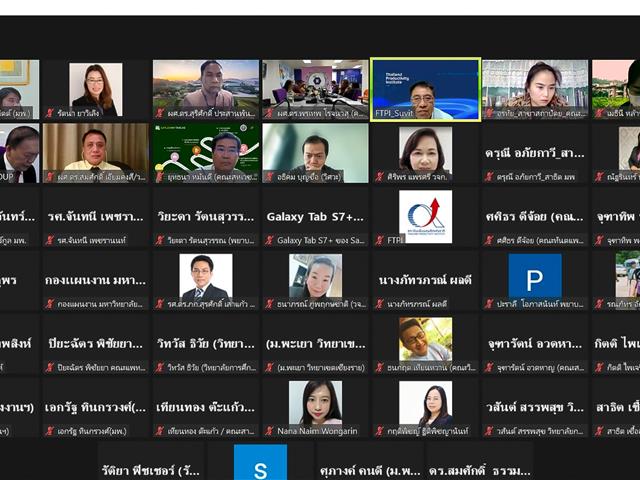Select ศิริพร แพรศรี's profile photo
Screen dimensions: 640x480
425,151
